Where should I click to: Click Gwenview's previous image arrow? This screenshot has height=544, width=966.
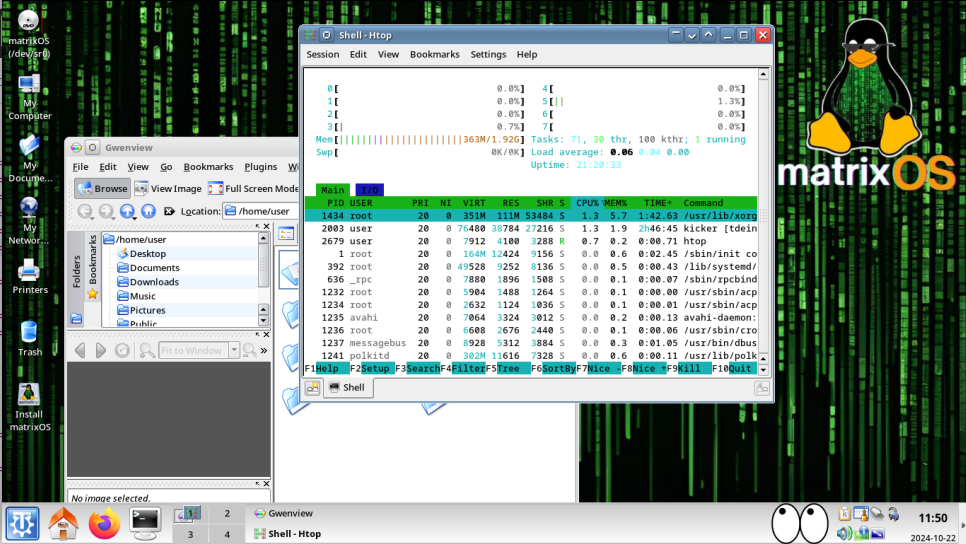click(80, 351)
